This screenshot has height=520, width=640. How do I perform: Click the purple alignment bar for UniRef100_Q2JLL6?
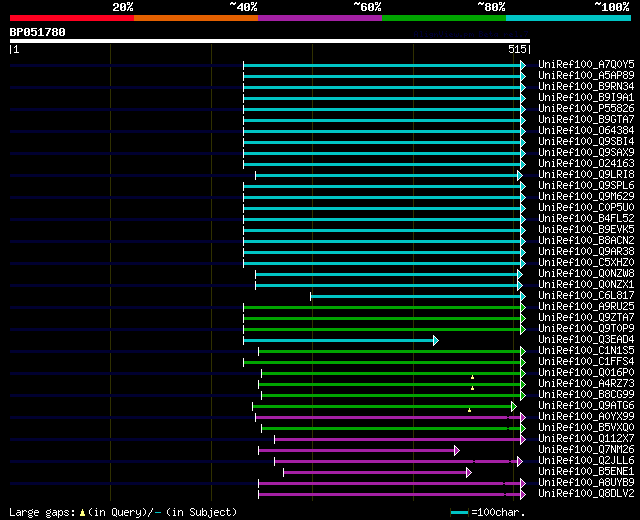tap(396, 462)
